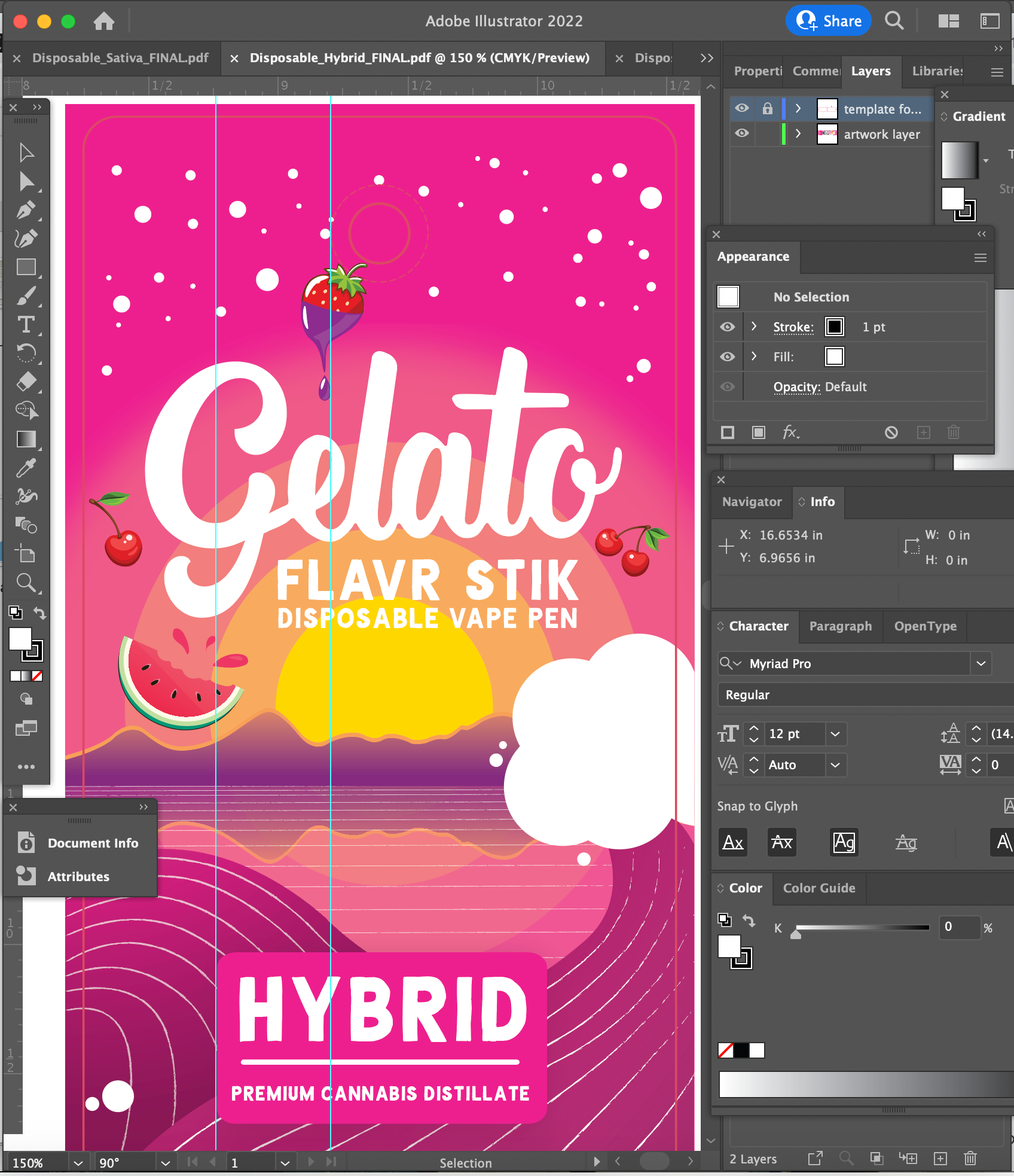Toggle visibility of artwork layer
Viewport: 1014px width, 1176px height.
tap(742, 133)
